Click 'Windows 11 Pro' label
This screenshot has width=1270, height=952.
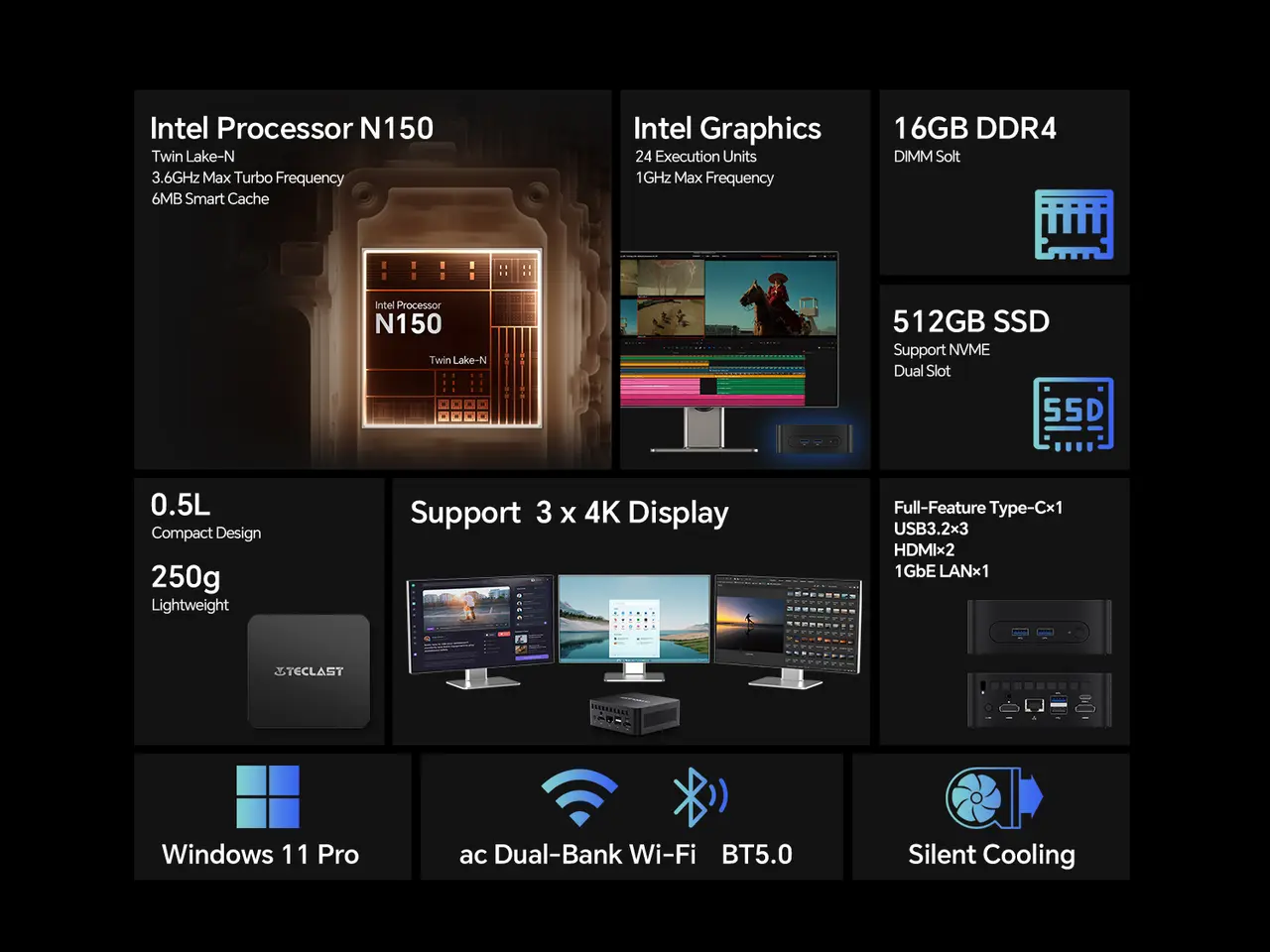coord(261,855)
